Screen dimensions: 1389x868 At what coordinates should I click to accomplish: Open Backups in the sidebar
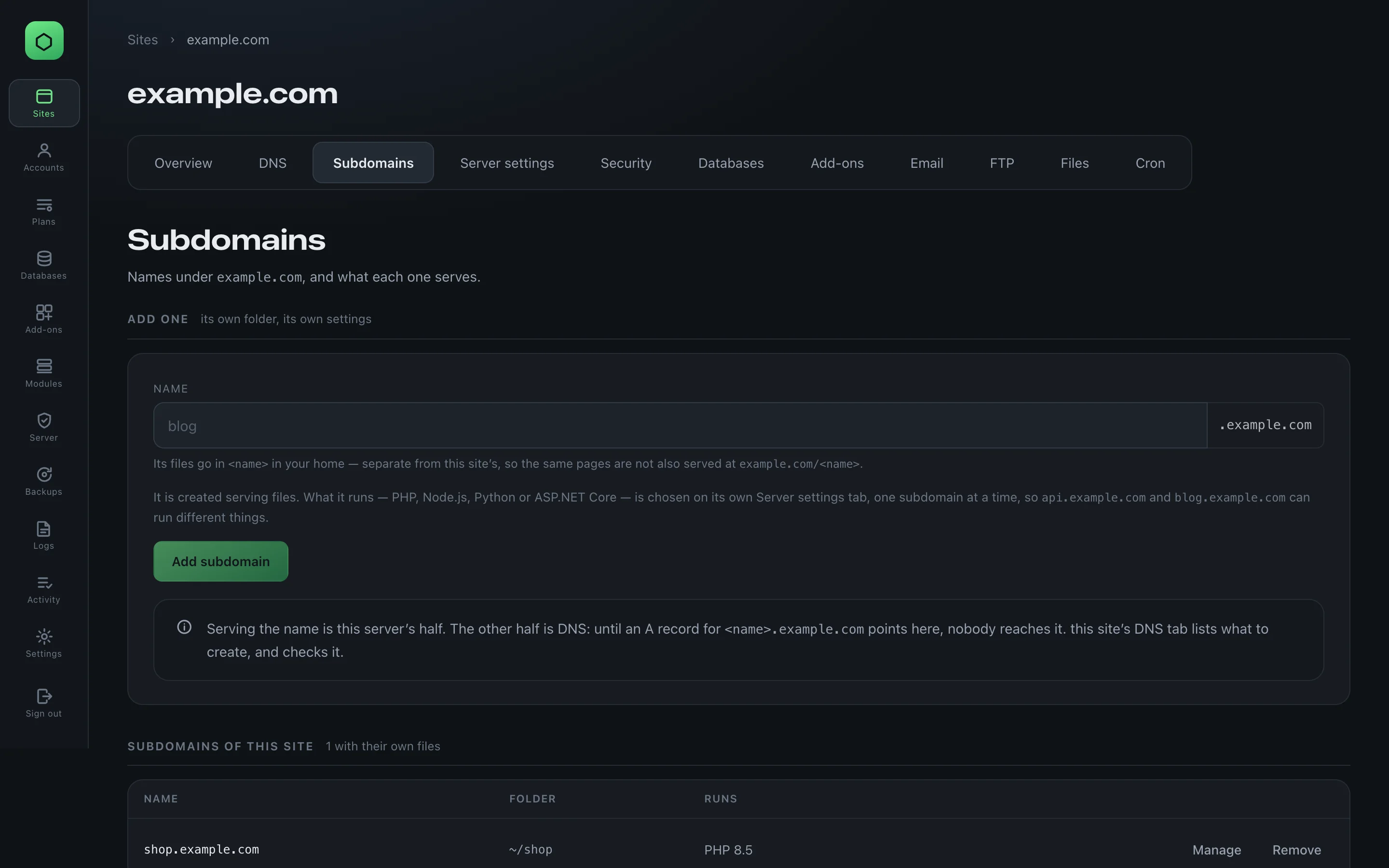coord(44,481)
